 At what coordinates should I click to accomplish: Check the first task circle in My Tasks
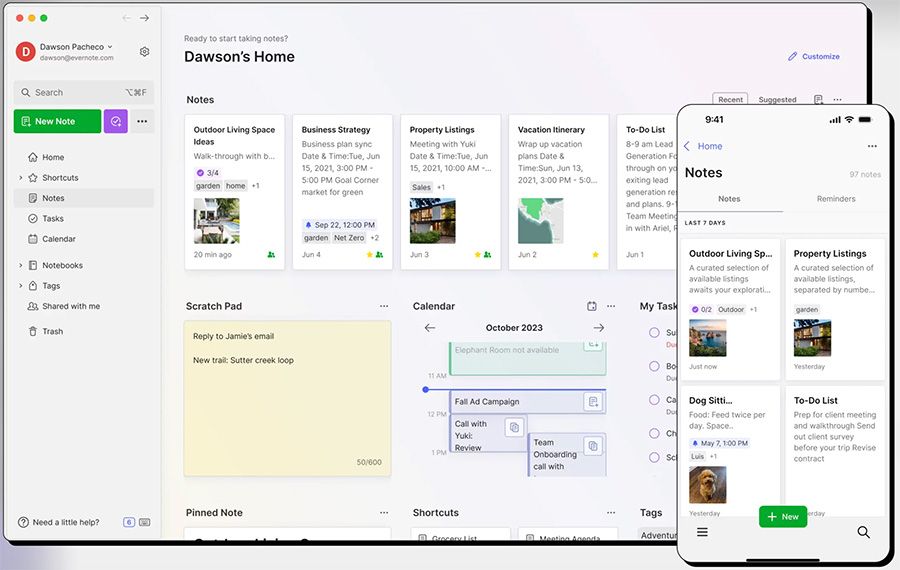(x=654, y=332)
